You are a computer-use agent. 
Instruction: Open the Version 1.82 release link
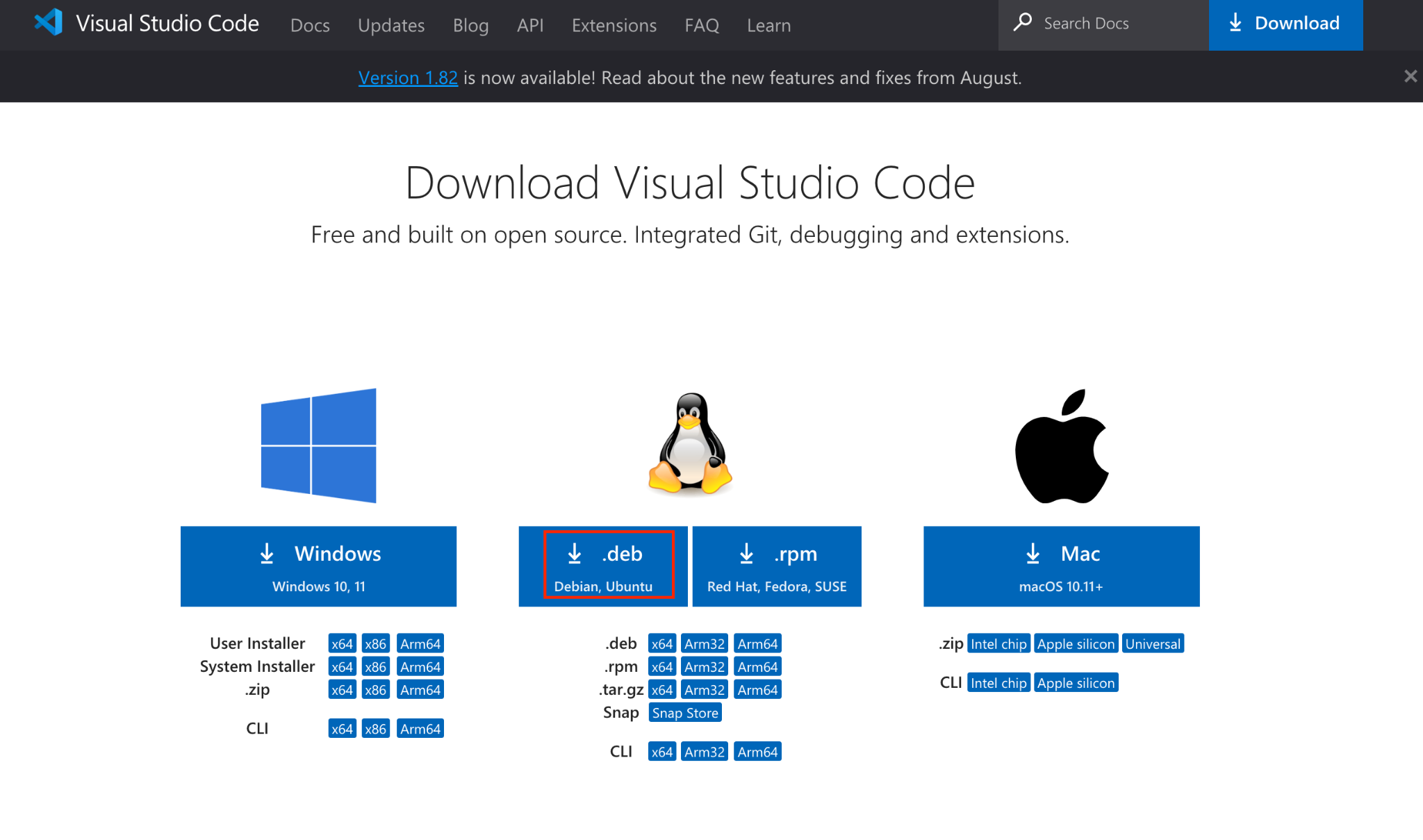(x=408, y=77)
